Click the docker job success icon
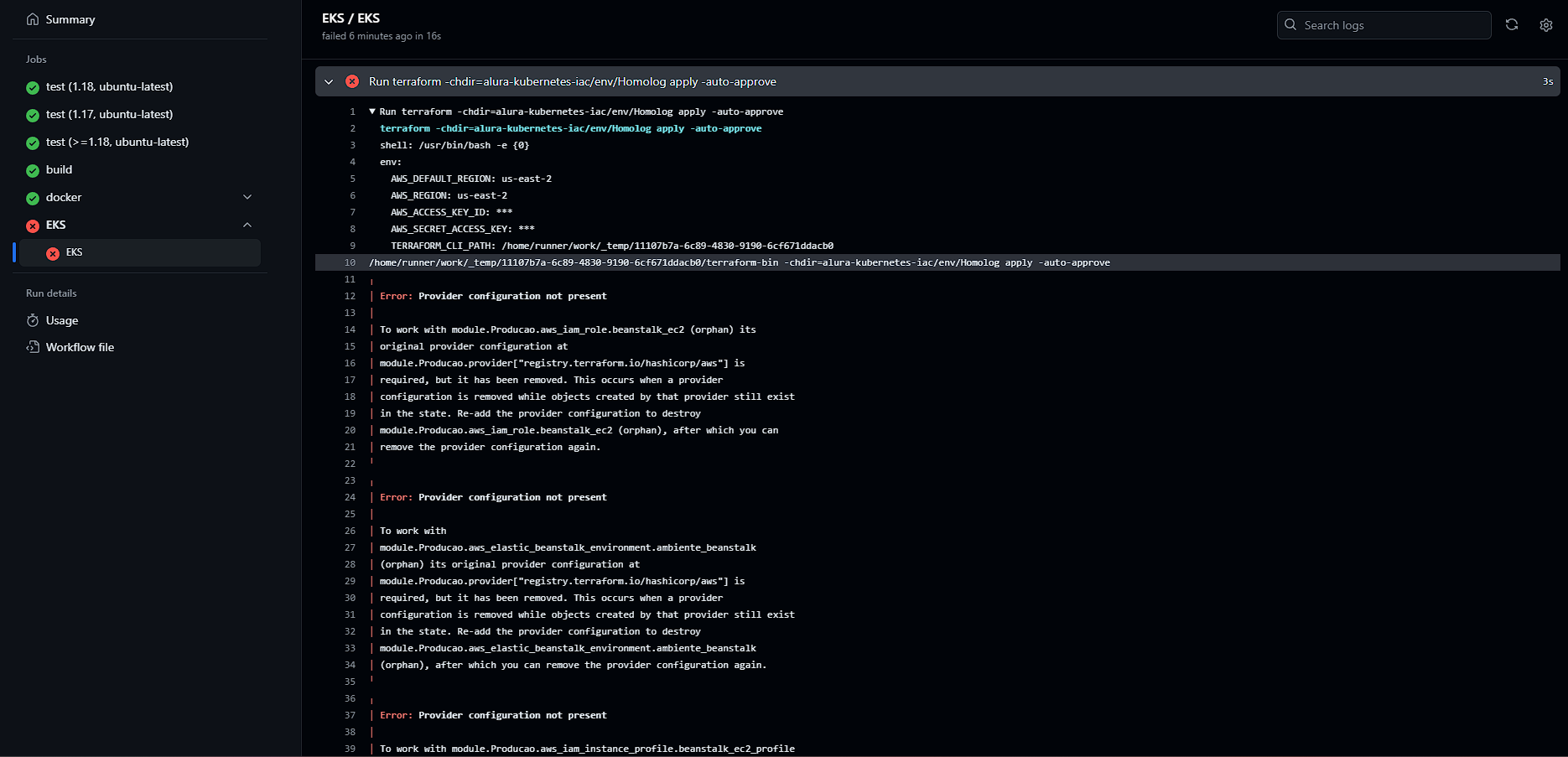This screenshot has width=1568, height=757. pyautogui.click(x=33, y=198)
